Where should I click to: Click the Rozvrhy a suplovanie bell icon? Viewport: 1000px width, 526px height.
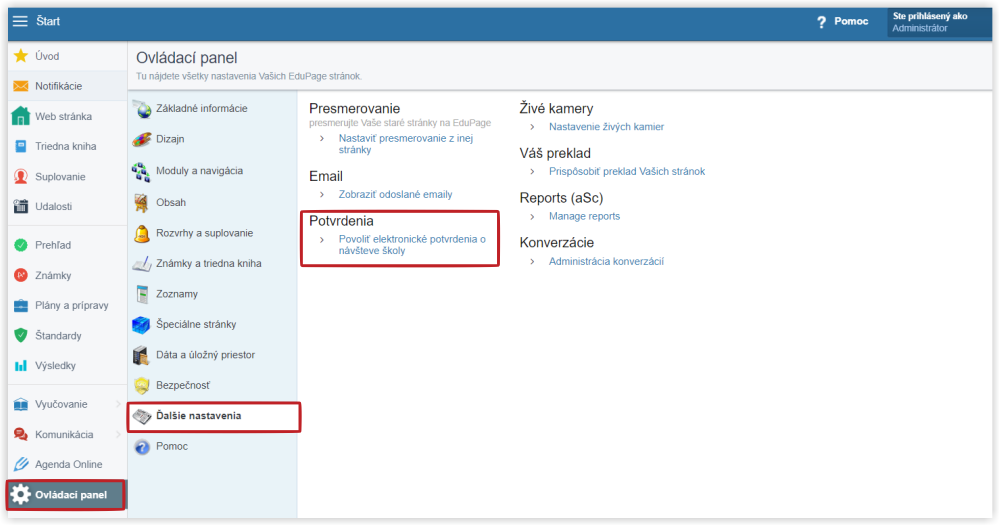142,233
